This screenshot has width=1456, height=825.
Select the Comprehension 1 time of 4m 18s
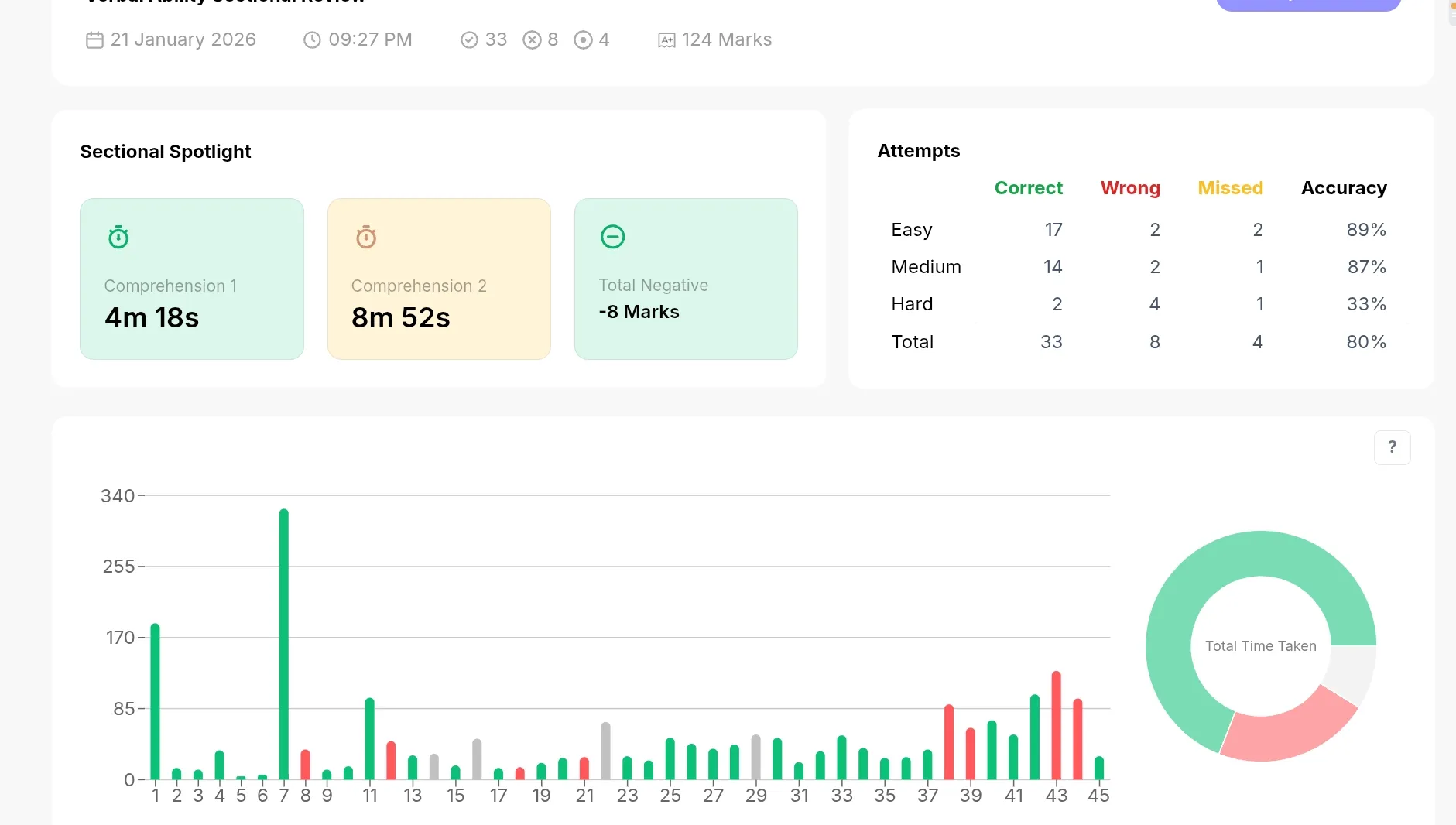152,318
